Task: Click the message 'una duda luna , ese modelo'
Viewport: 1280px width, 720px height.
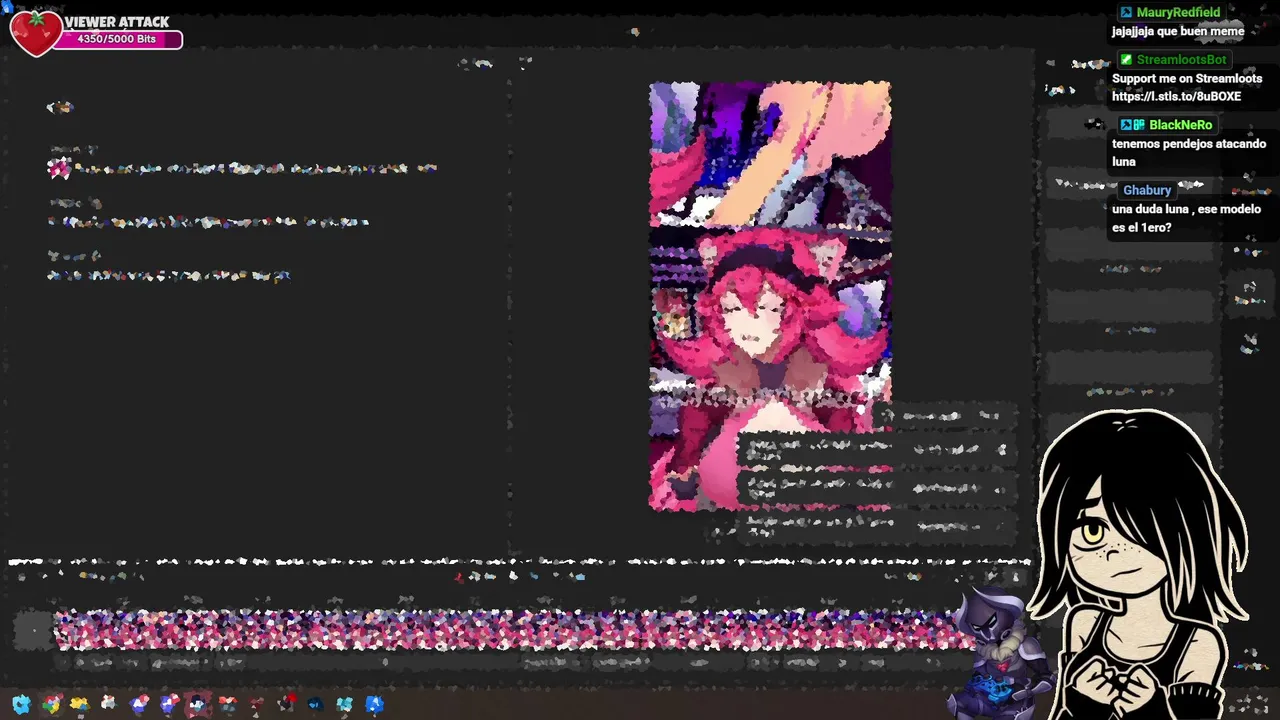Action: tap(1188, 209)
